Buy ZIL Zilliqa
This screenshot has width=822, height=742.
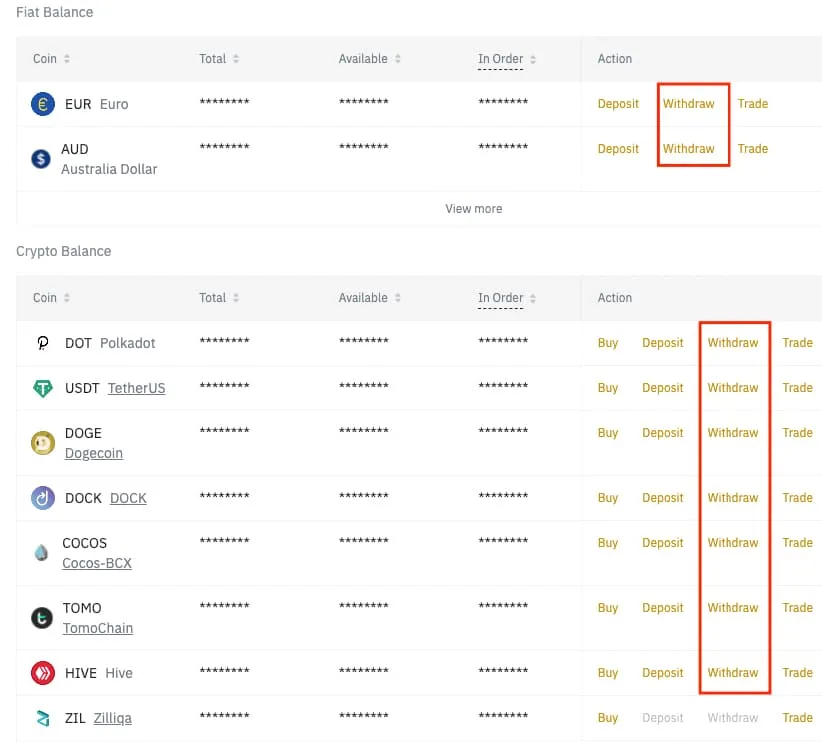pyautogui.click(x=608, y=718)
